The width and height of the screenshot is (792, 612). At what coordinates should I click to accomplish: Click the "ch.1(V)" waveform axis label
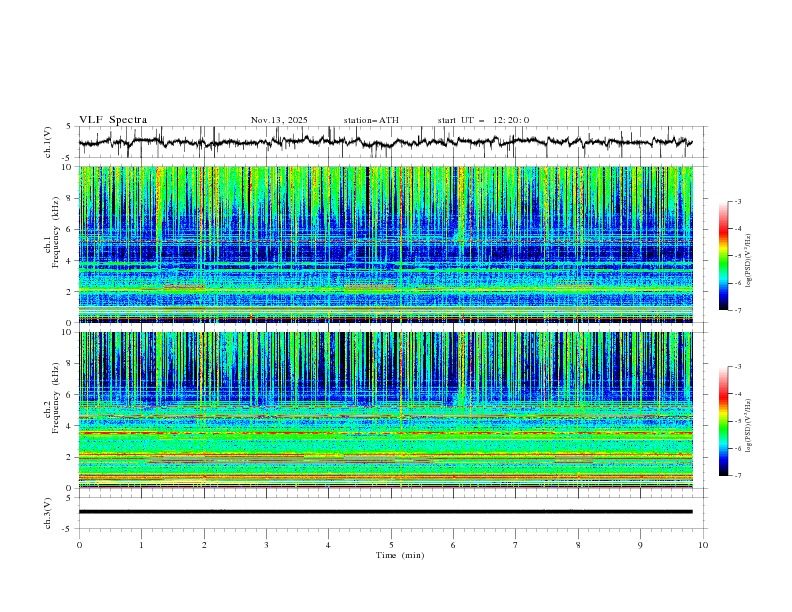pyautogui.click(x=48, y=142)
